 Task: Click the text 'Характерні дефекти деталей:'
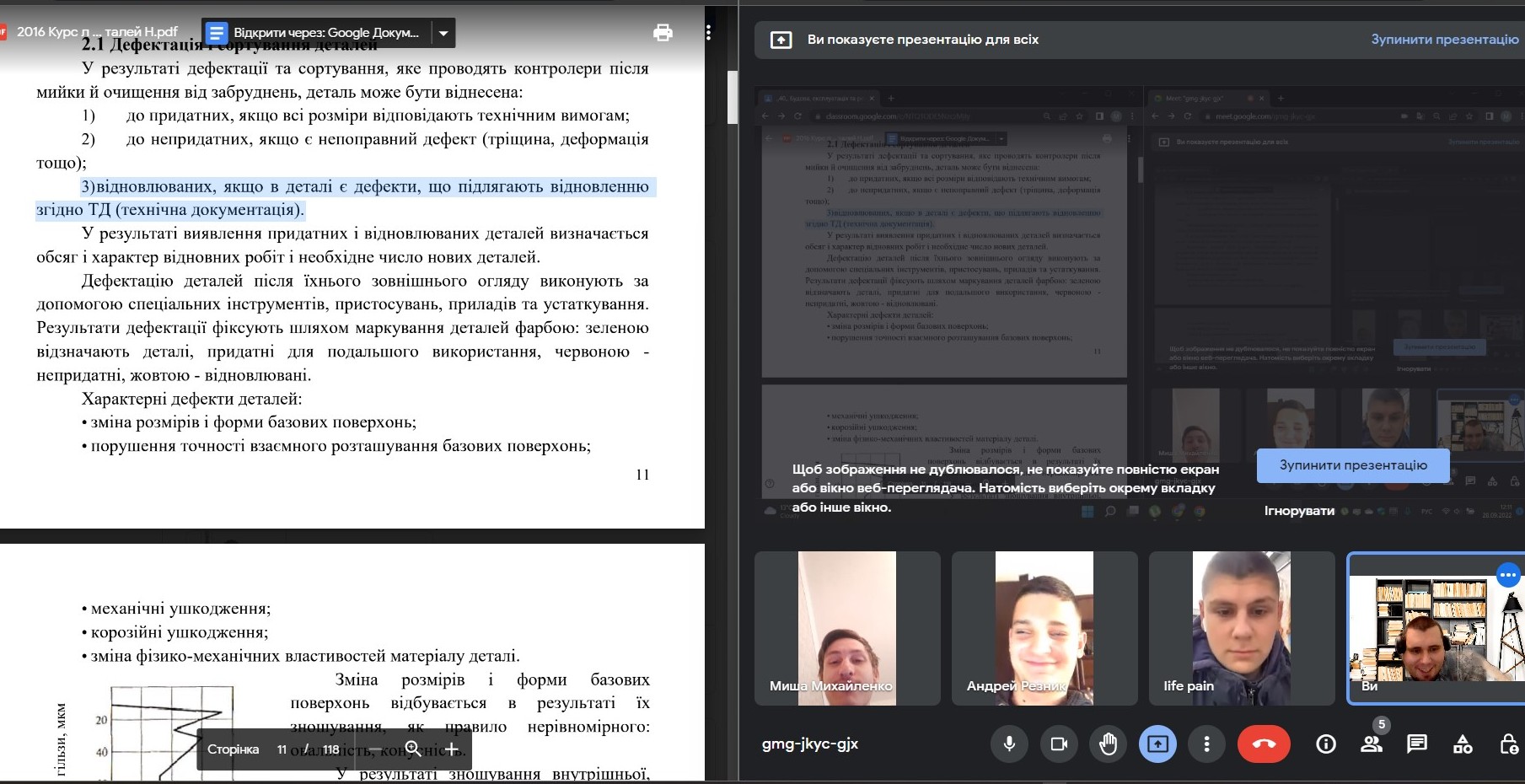click(191, 399)
